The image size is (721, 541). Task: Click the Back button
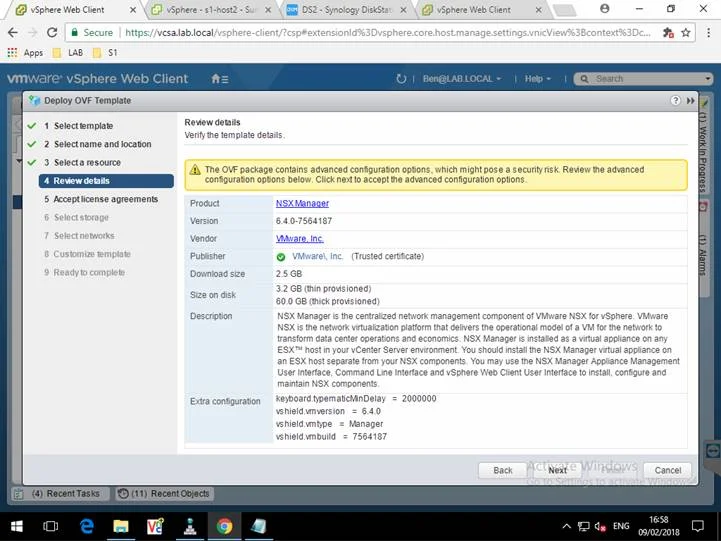click(x=503, y=470)
